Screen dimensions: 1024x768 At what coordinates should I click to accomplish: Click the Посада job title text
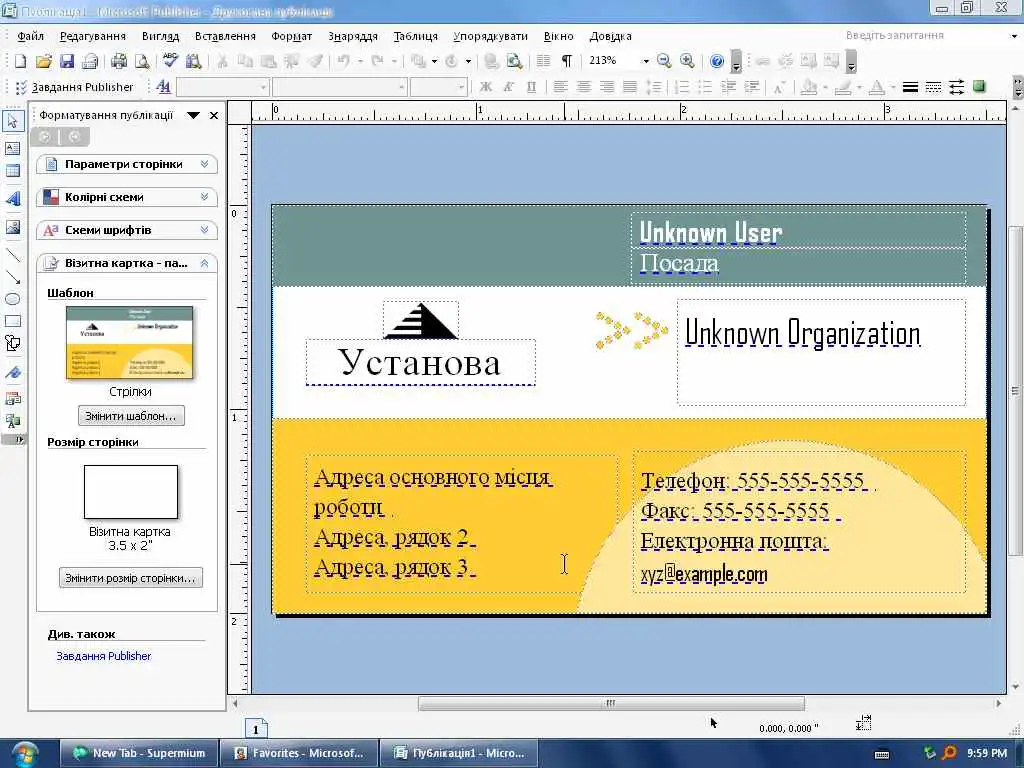click(x=679, y=263)
